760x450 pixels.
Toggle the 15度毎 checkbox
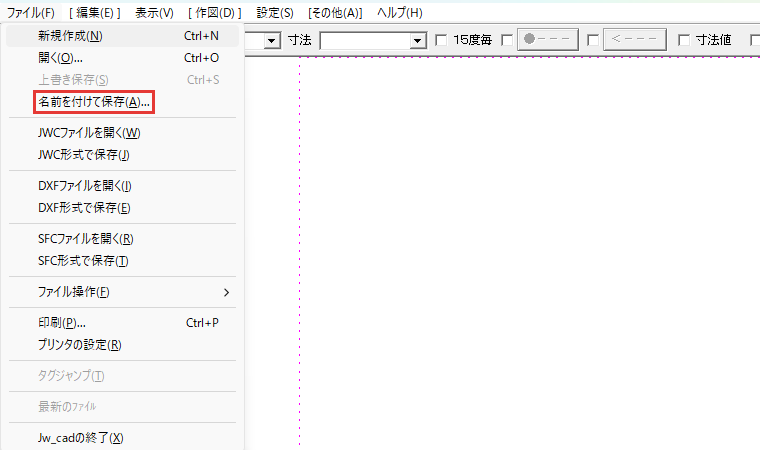click(x=441, y=40)
